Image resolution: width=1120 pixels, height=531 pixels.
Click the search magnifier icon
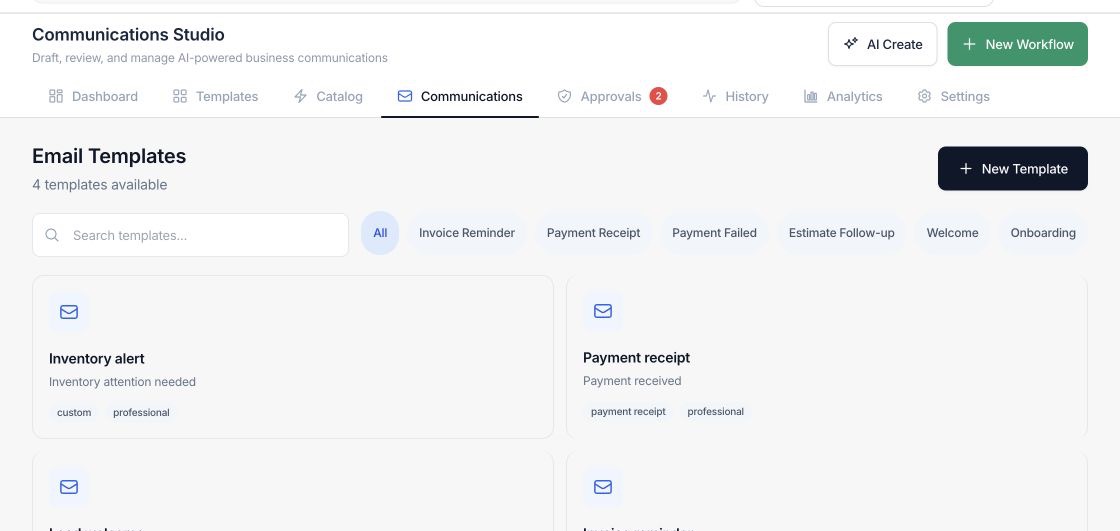(x=51, y=235)
